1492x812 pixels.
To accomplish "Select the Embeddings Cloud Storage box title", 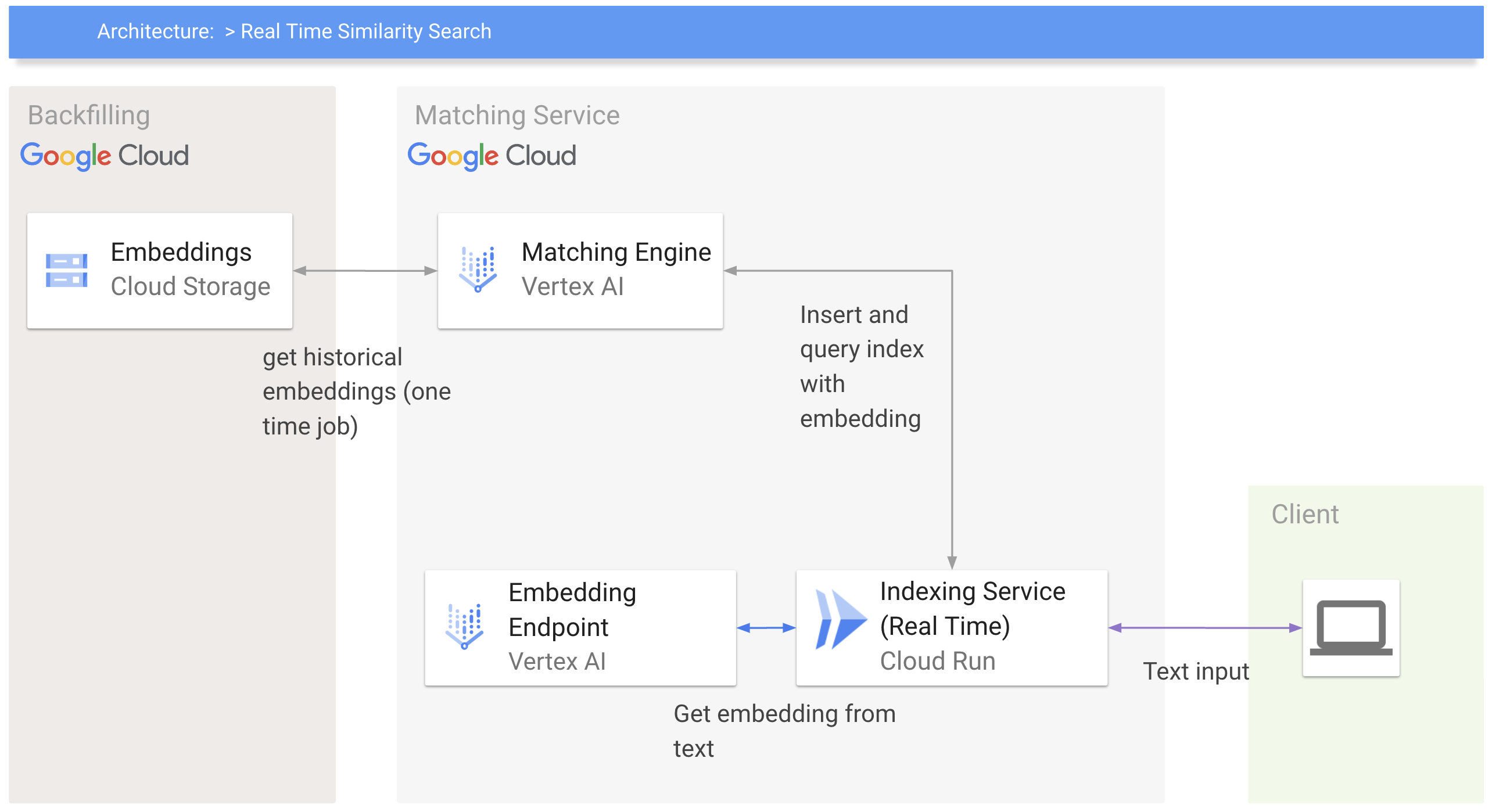I will click(181, 252).
